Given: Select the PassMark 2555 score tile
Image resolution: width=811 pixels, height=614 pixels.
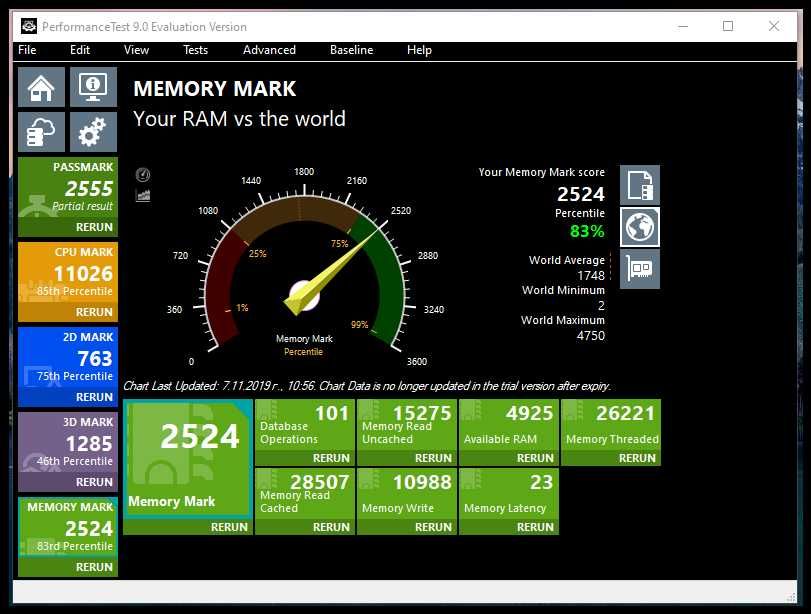Looking at the screenshot, I should click(68, 188).
